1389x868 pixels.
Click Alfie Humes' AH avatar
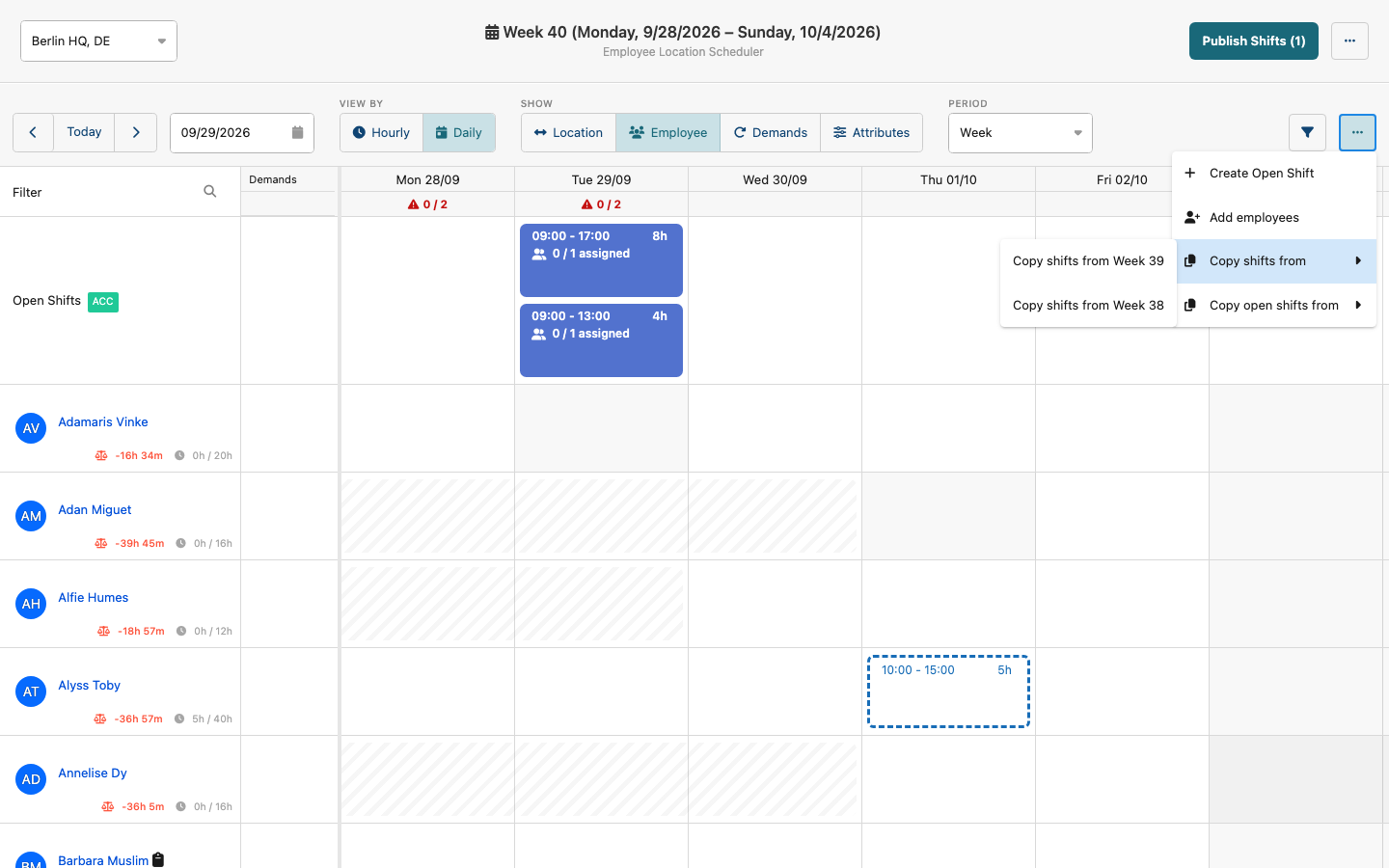coord(31,604)
